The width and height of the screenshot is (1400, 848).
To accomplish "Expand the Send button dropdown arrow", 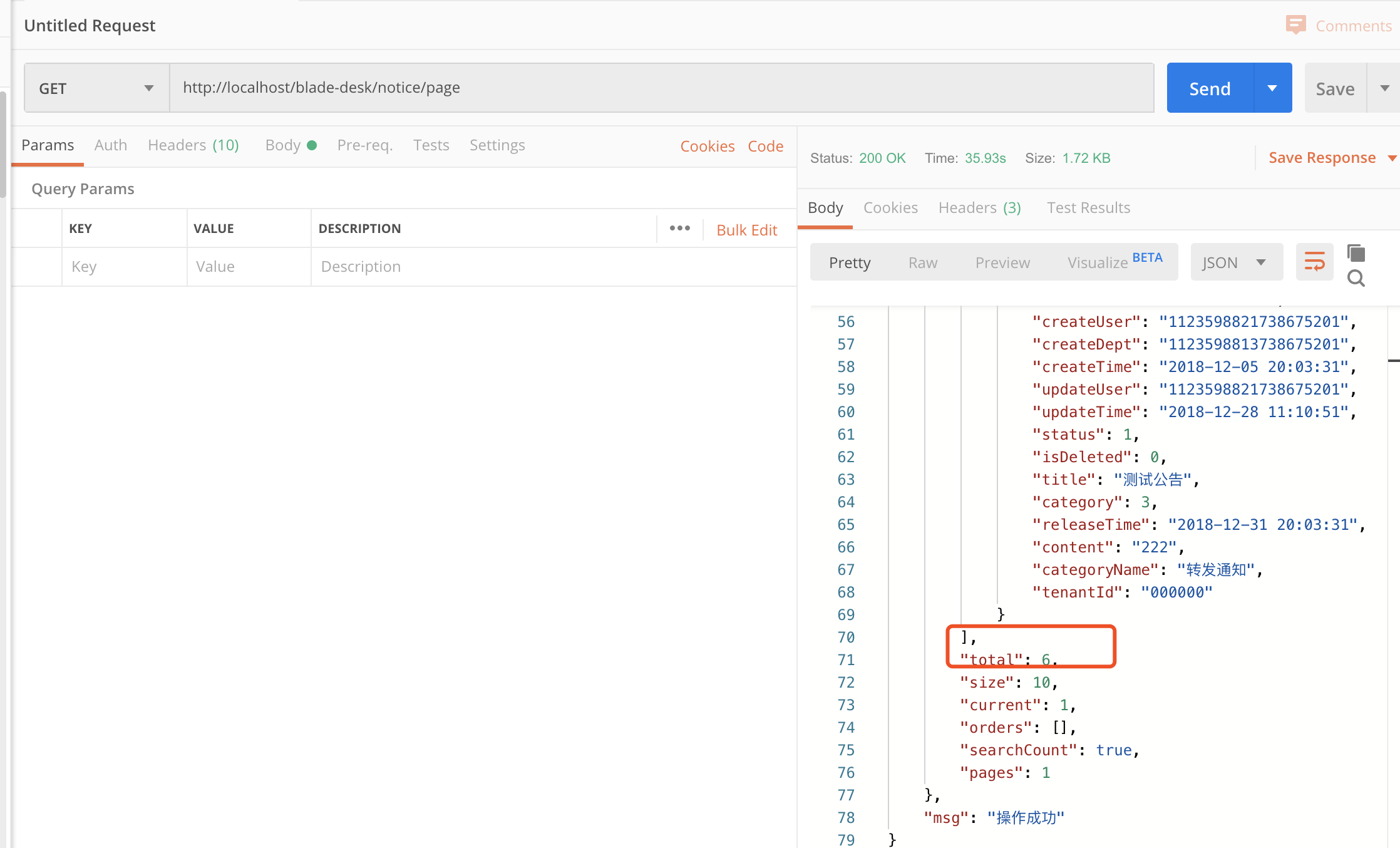I will (x=1272, y=88).
